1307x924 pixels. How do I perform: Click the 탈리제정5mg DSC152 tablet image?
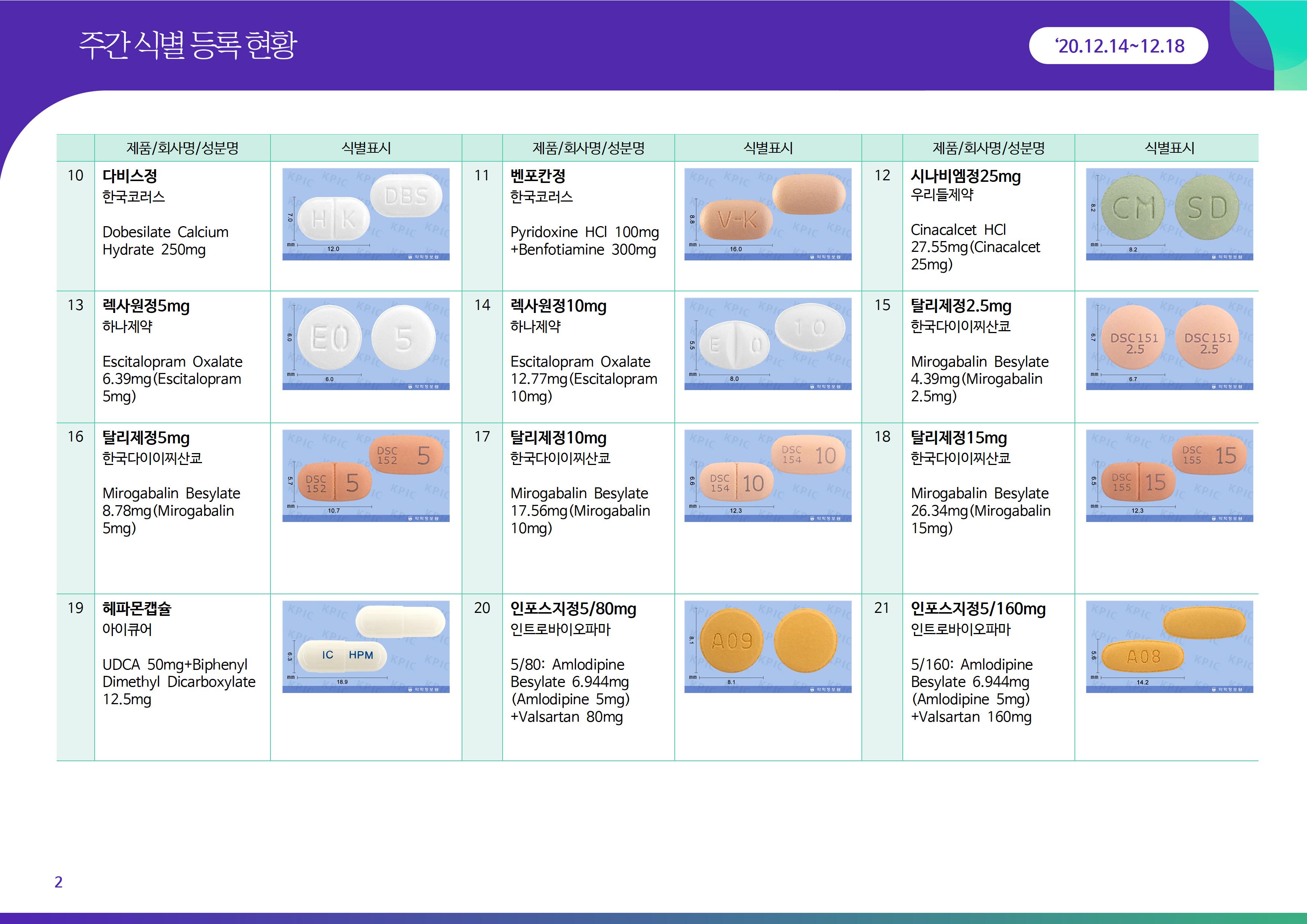(365, 475)
